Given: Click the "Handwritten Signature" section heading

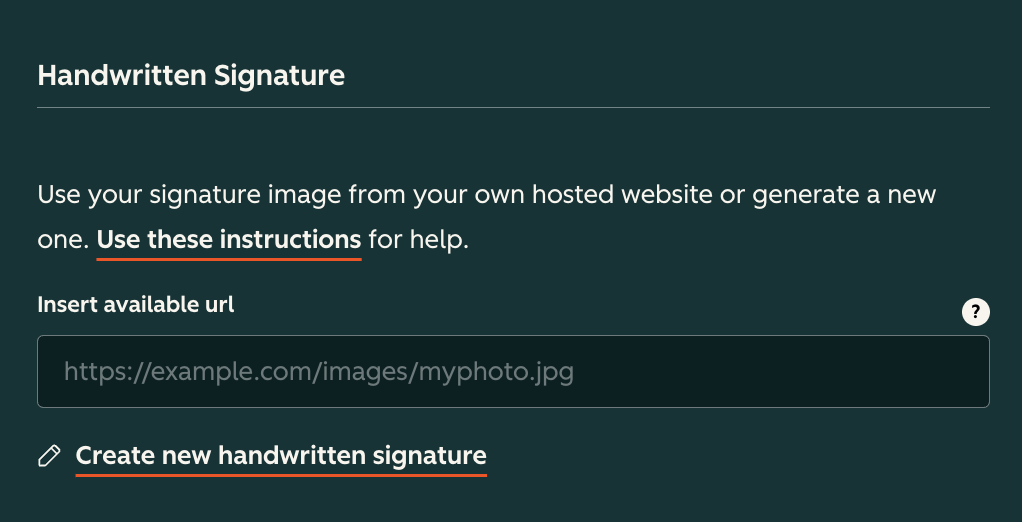Looking at the screenshot, I should tap(191, 76).
